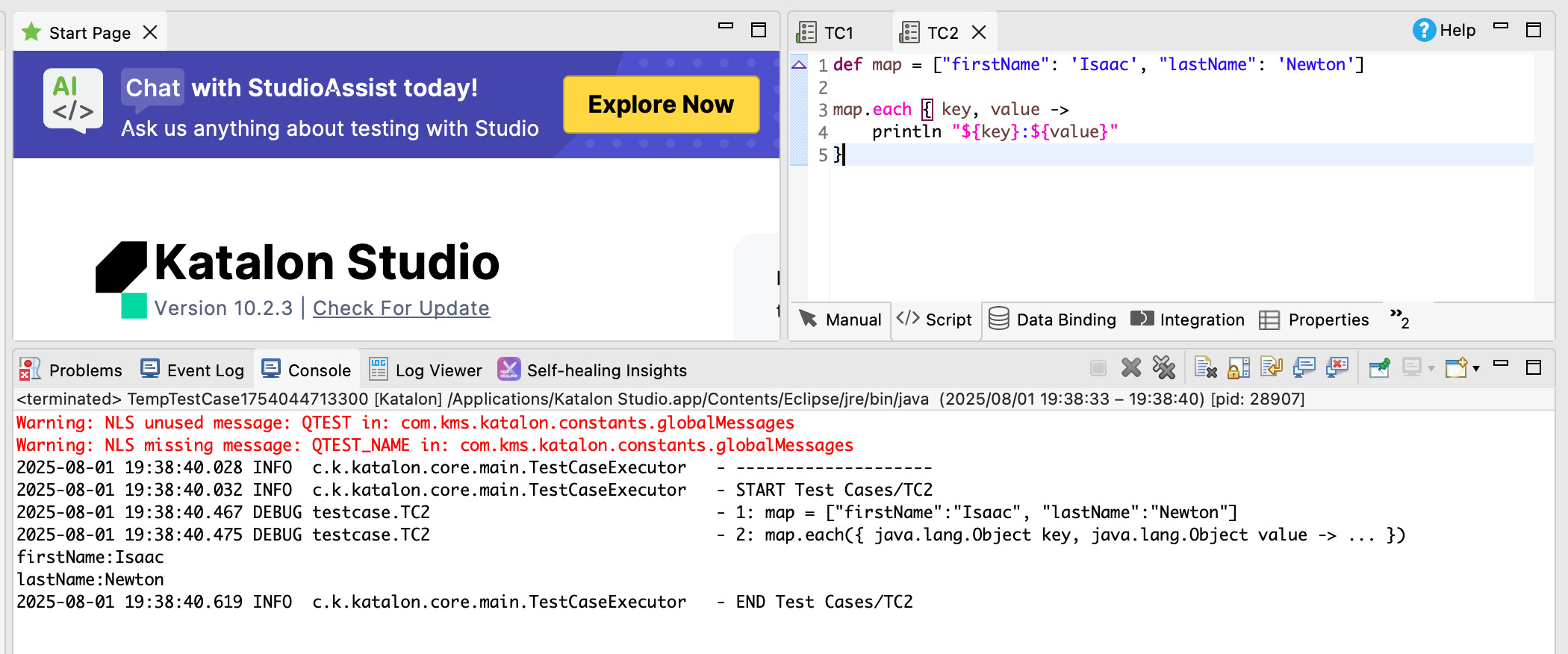Clear the Console output

[x=1206, y=368]
